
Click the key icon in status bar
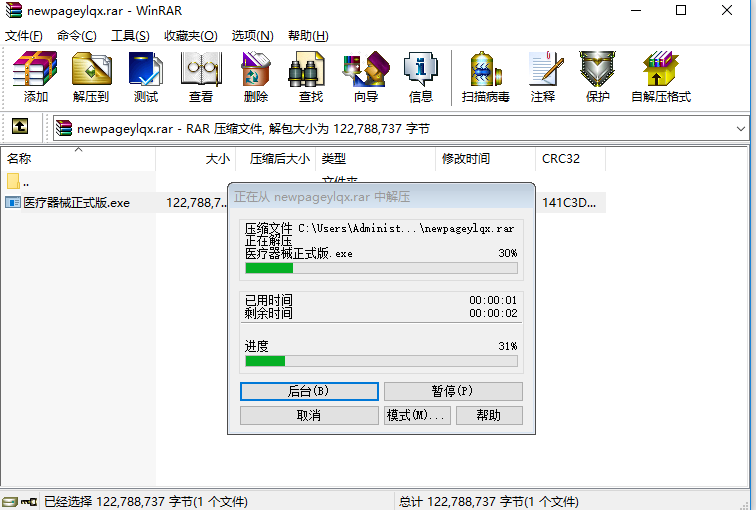click(x=29, y=502)
